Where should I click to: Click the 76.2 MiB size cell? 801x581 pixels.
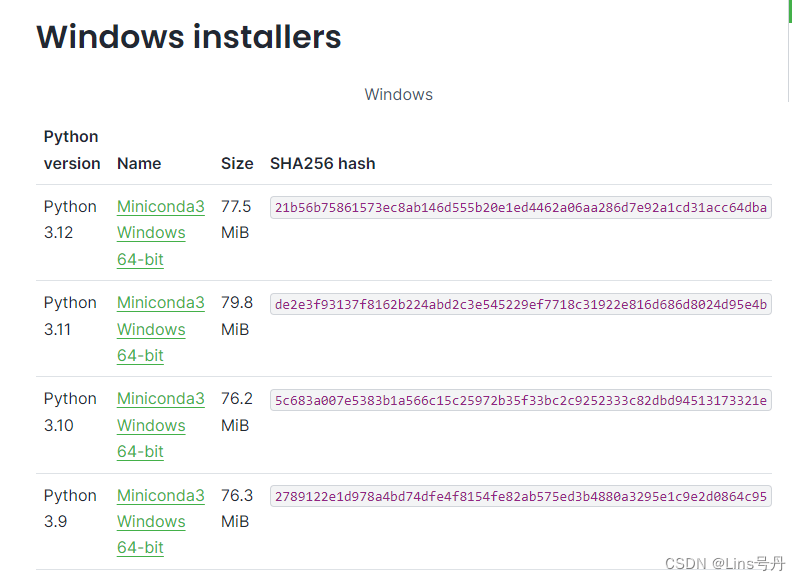pyautogui.click(x=237, y=412)
